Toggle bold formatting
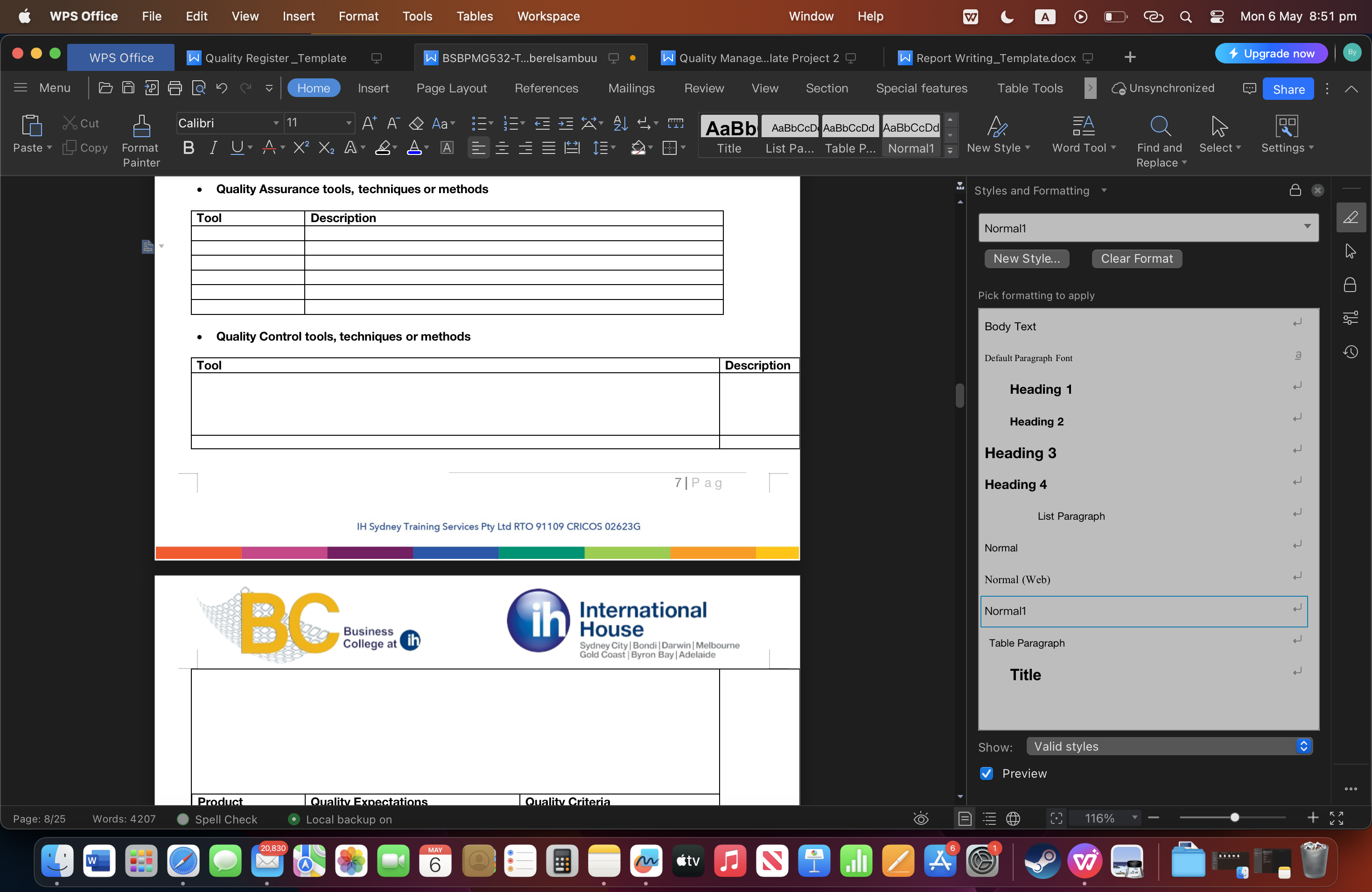Viewport: 1372px width, 892px height. [x=188, y=147]
